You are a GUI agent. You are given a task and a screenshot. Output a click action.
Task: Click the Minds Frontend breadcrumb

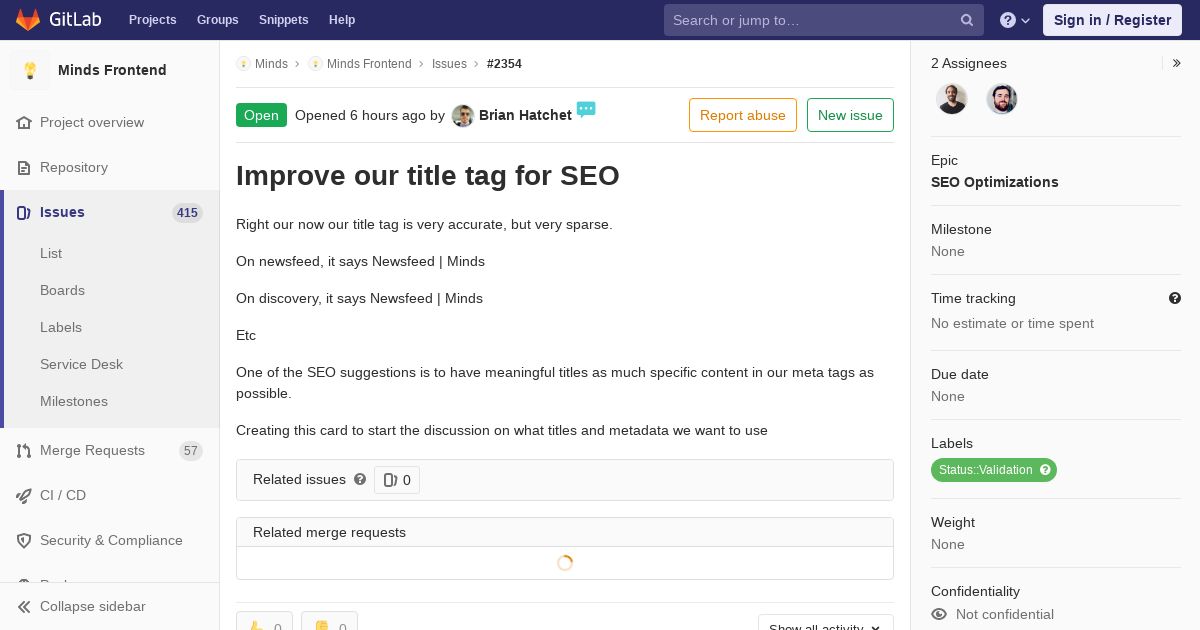(x=369, y=64)
